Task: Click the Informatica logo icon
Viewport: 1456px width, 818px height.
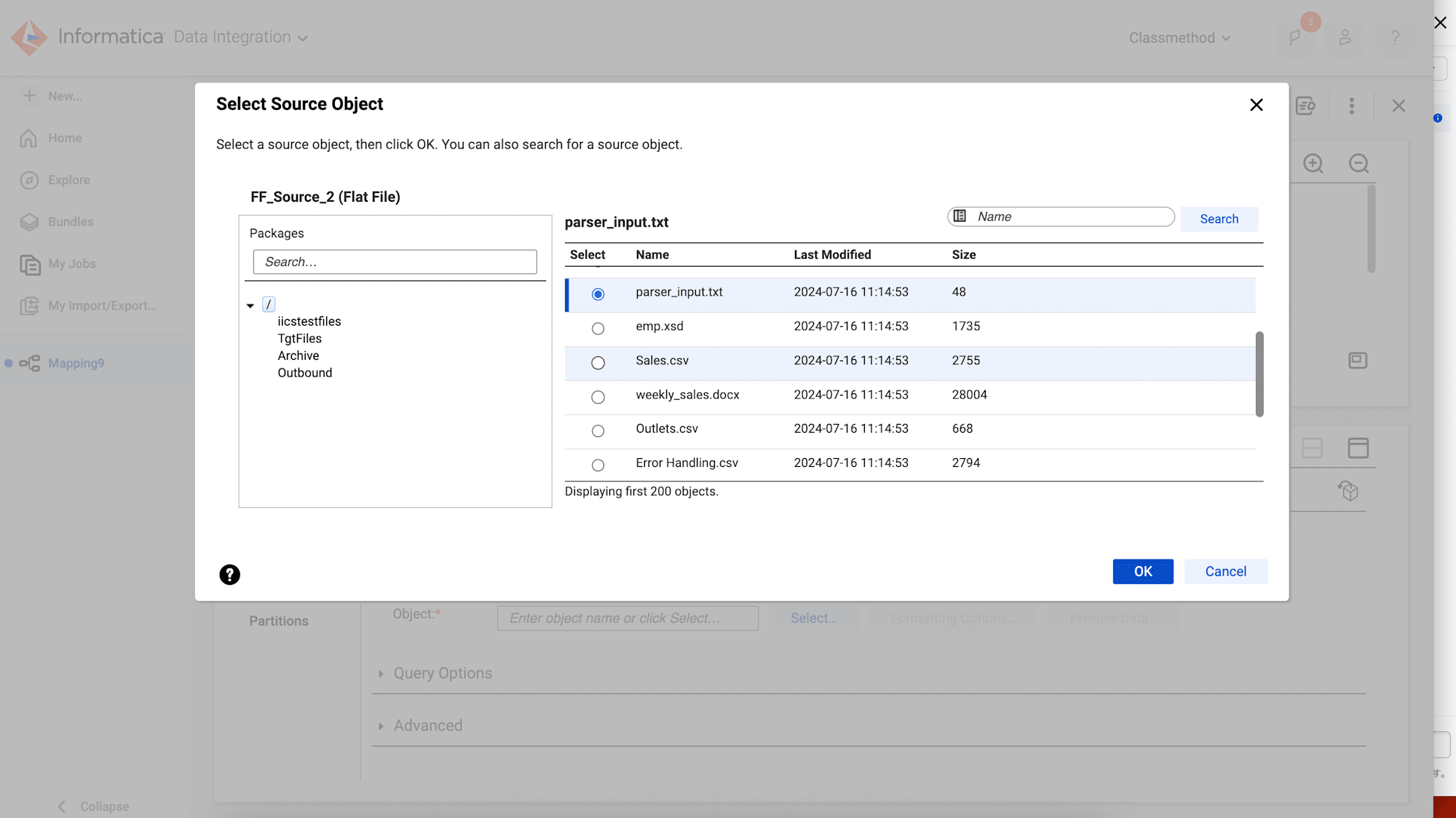Action: 29,37
